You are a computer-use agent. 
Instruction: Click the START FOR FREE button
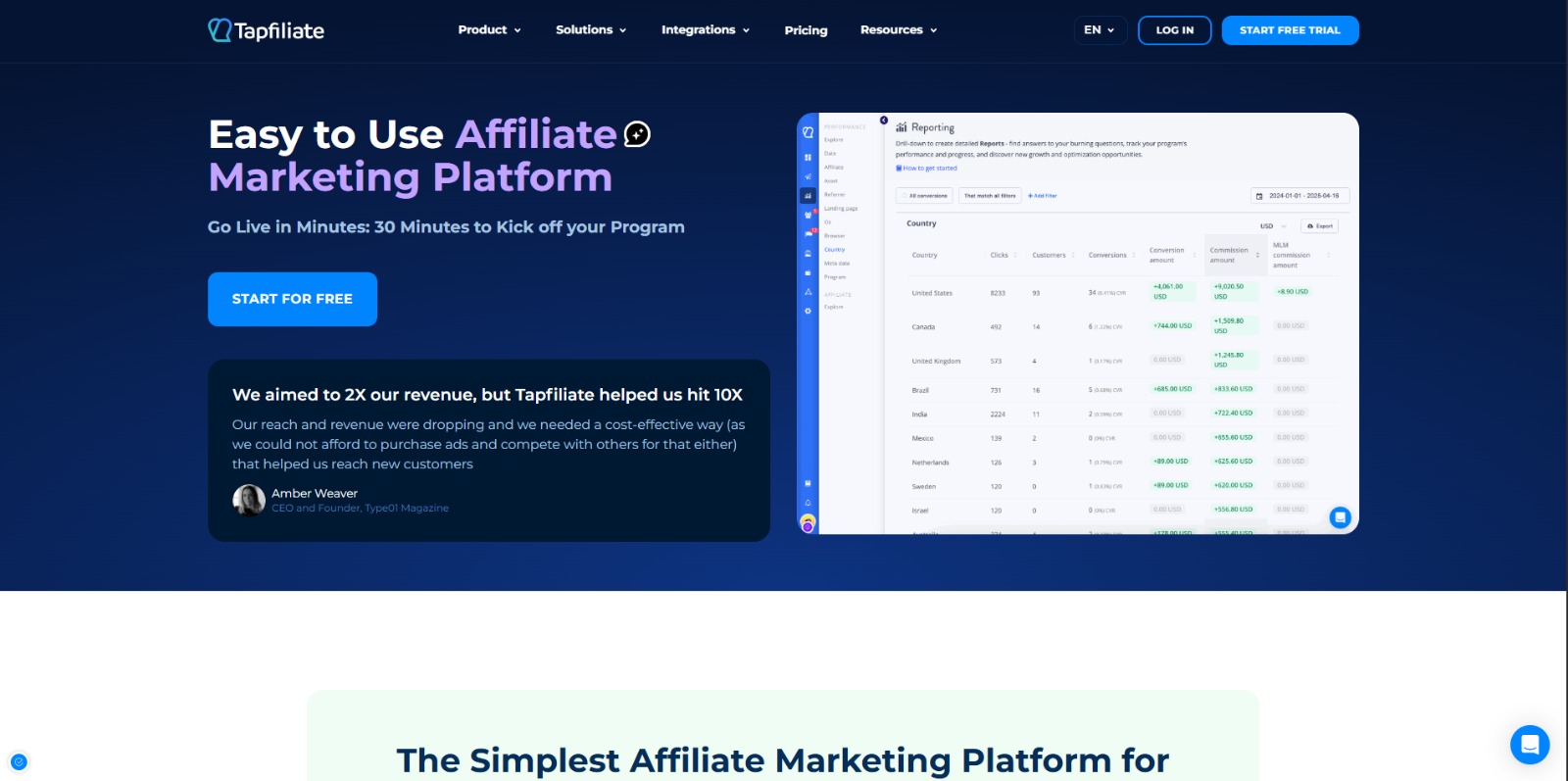tap(292, 299)
